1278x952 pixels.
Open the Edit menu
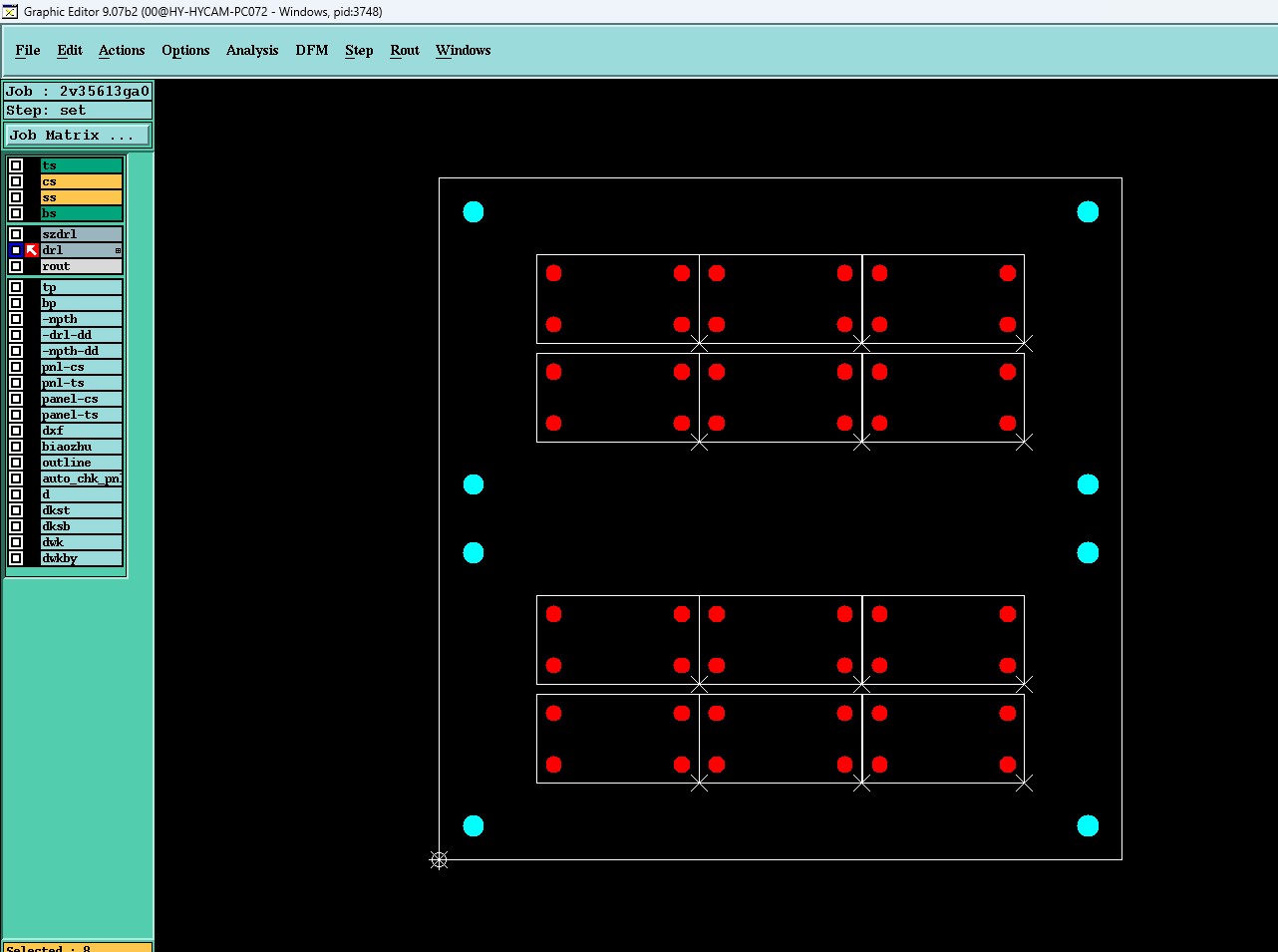point(70,50)
